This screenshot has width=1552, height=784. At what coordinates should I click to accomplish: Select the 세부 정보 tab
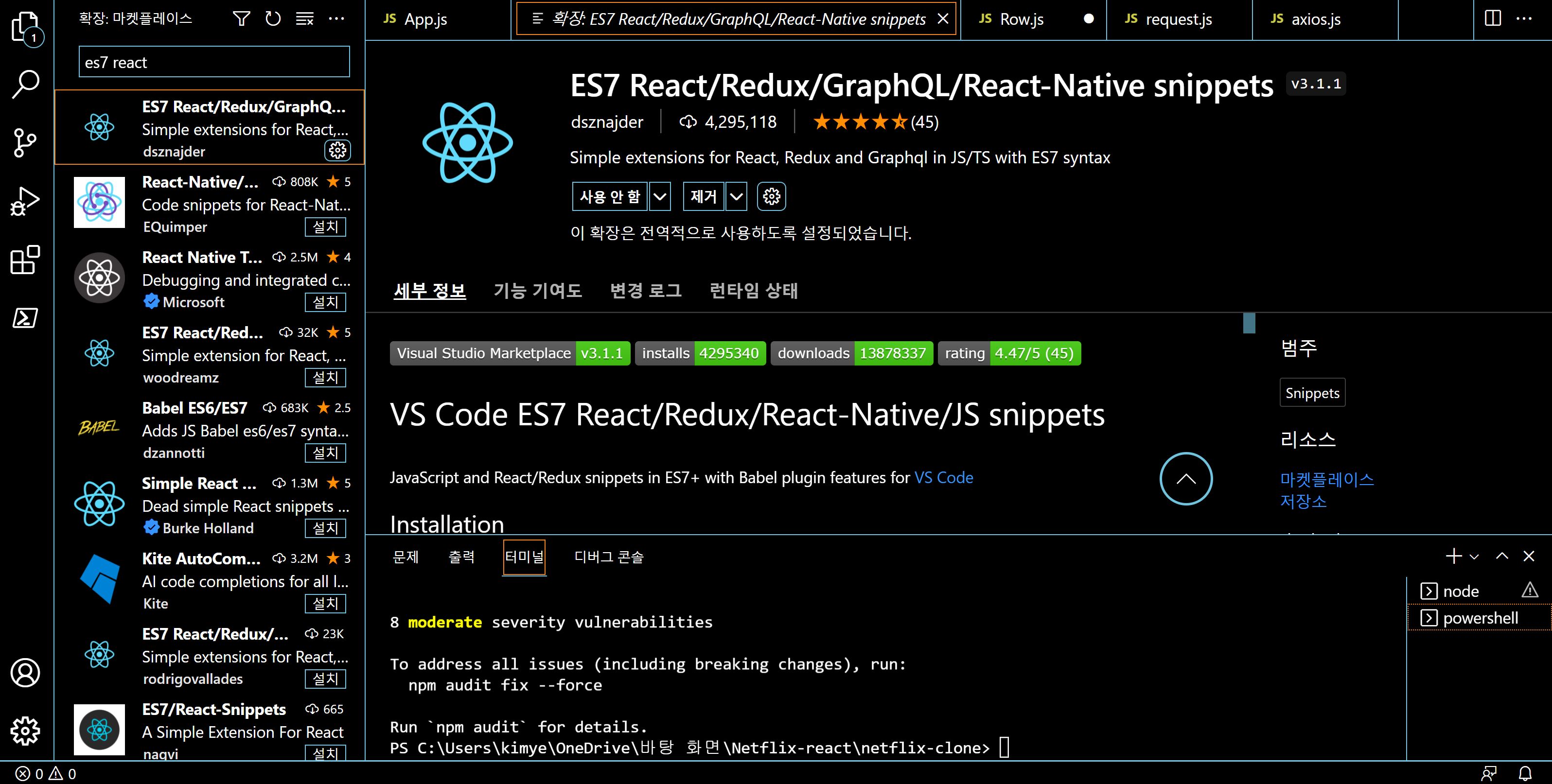pos(430,291)
